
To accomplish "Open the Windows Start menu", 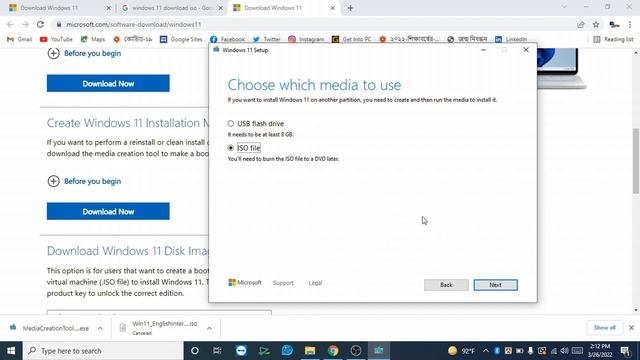I will 11,351.
